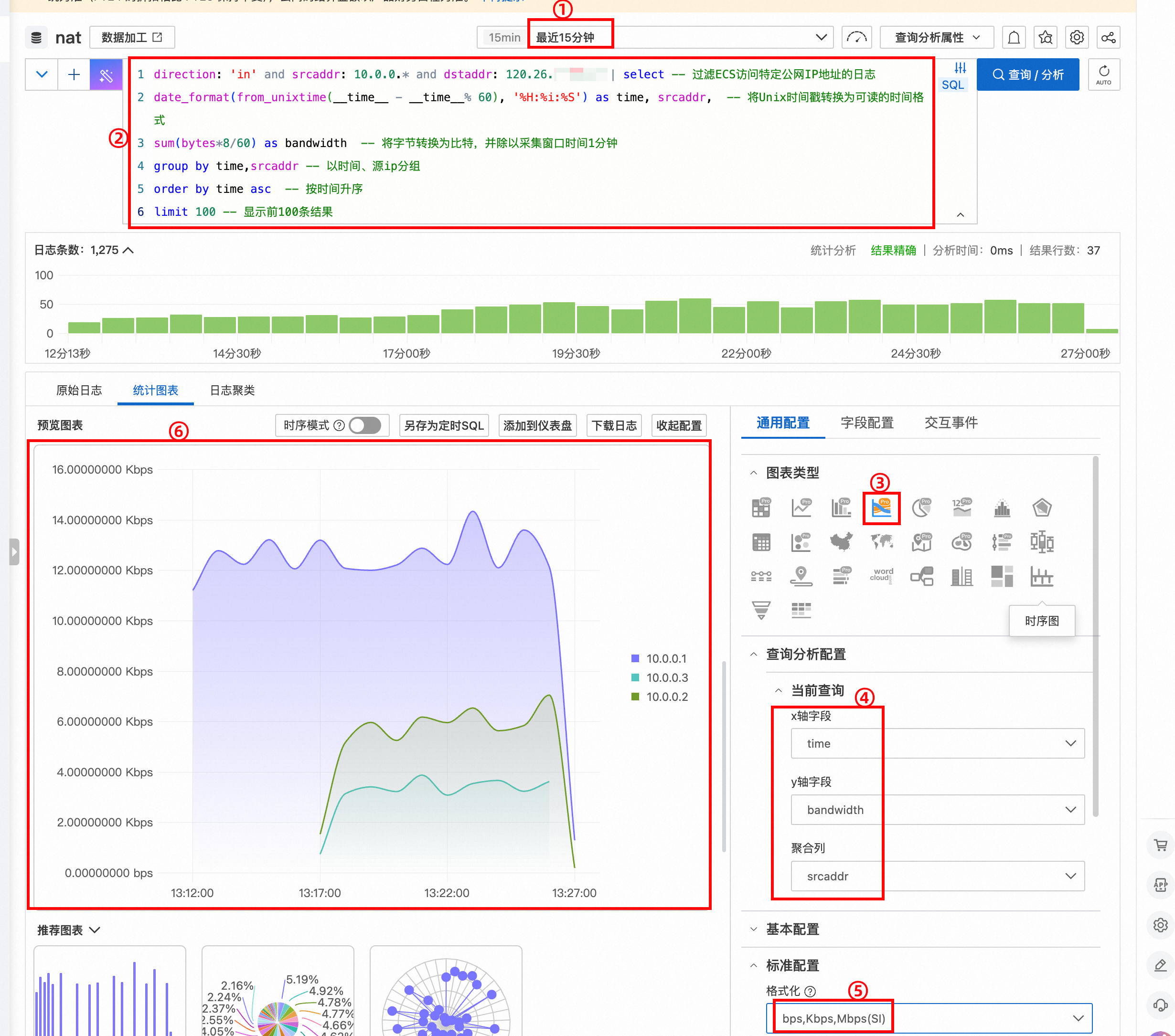Click the 数据加工 button
The height and width of the screenshot is (1036, 1175).
click(132, 38)
